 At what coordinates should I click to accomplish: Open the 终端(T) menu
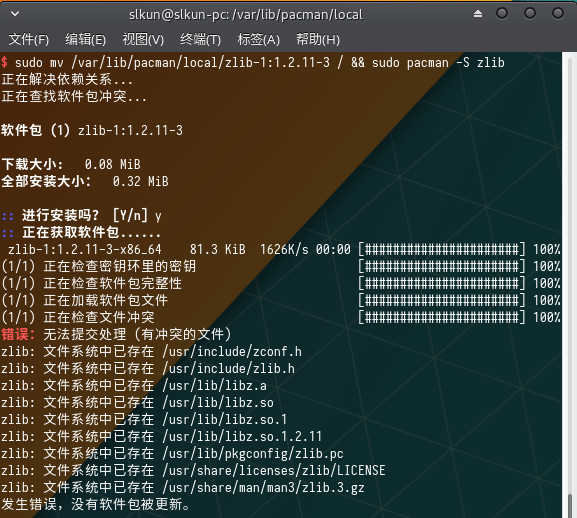pos(201,39)
